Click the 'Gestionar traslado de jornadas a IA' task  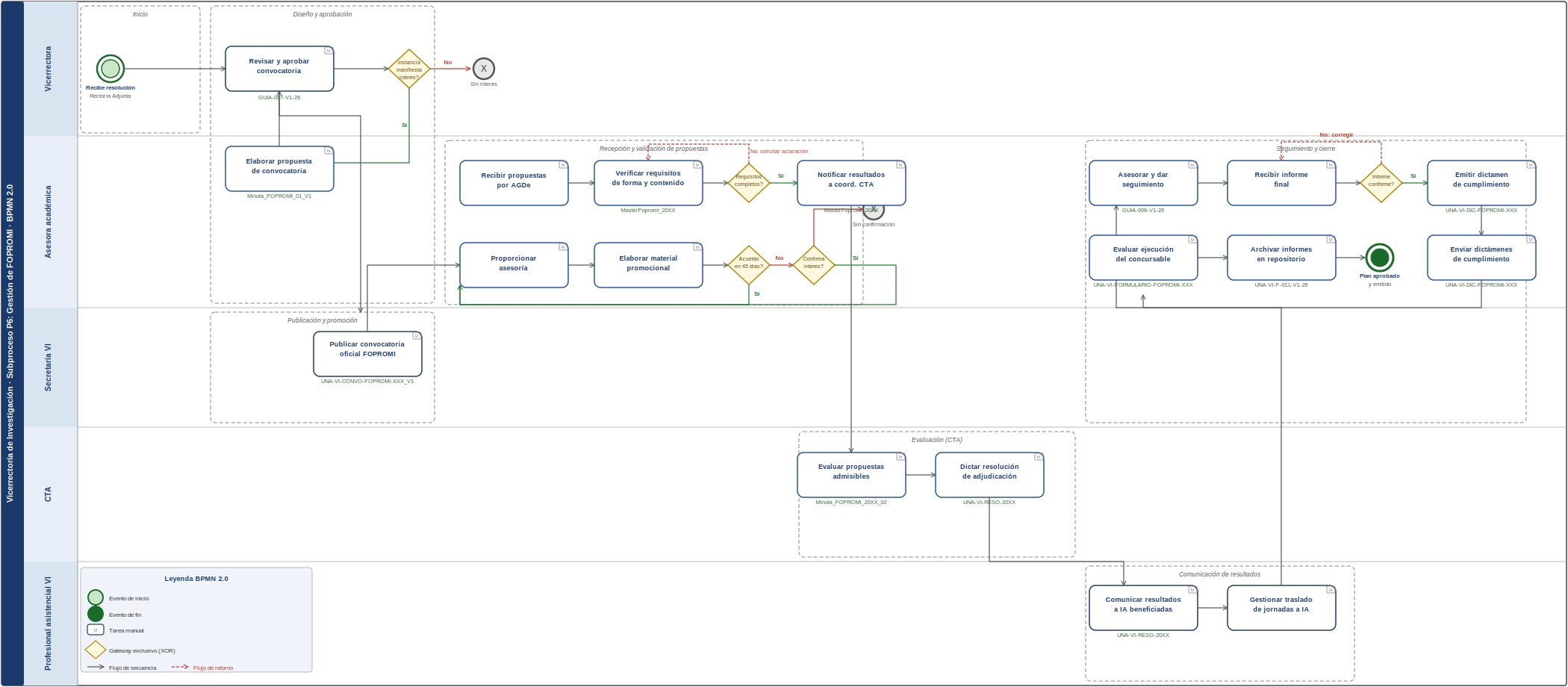(x=1281, y=608)
